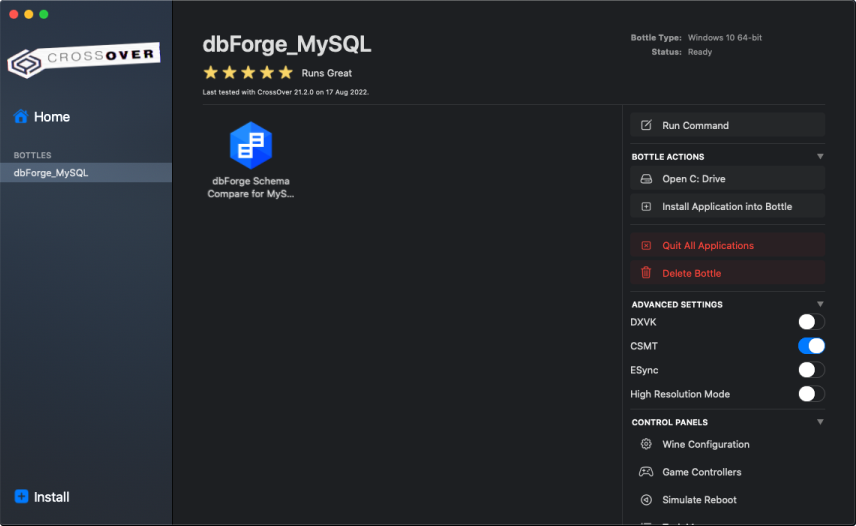Screen dimensions: 856x526
Task: Click the CrossOver logo
Action: tap(84, 59)
